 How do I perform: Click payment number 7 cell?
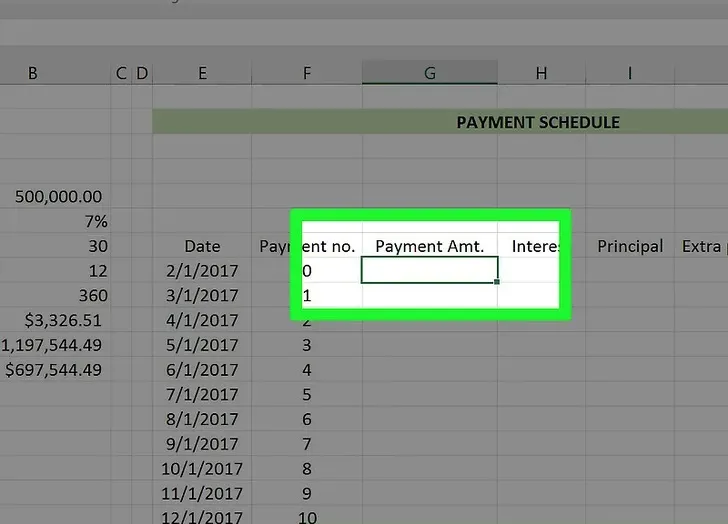(307, 444)
